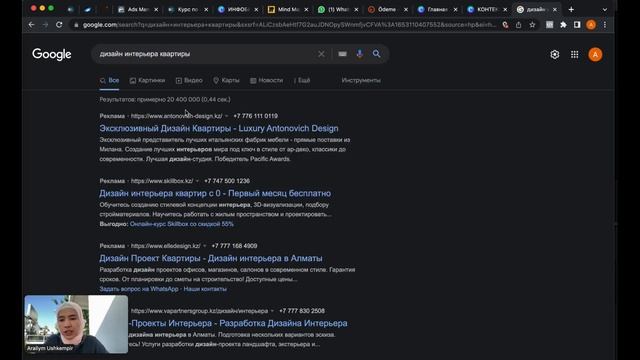Open Онлайн-курс Skillbox со скидкой link
640x360 pixels.
[x=182, y=224]
